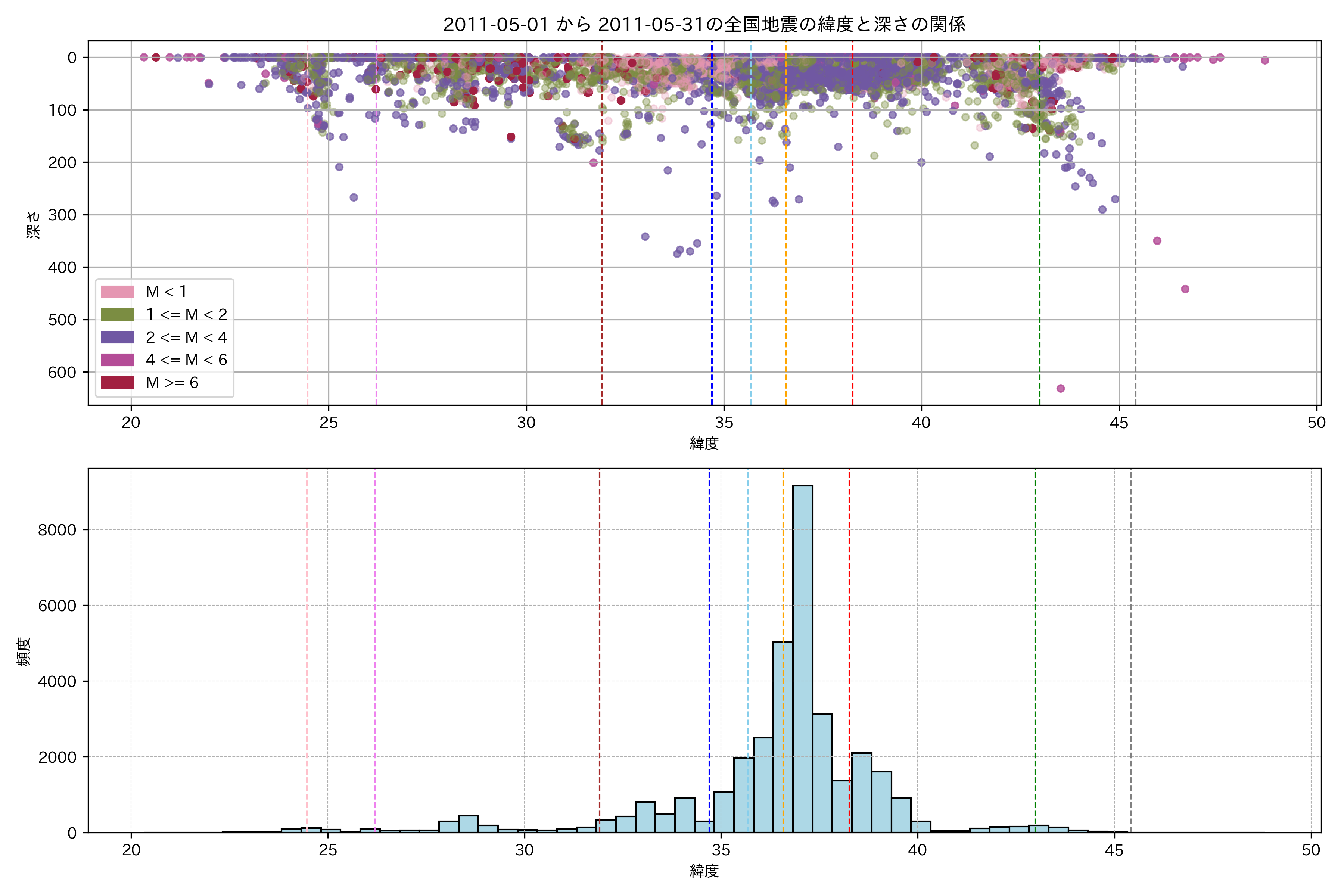Click the magenta point at depth 350
This screenshot has height=896, width=1344.
[1157, 240]
